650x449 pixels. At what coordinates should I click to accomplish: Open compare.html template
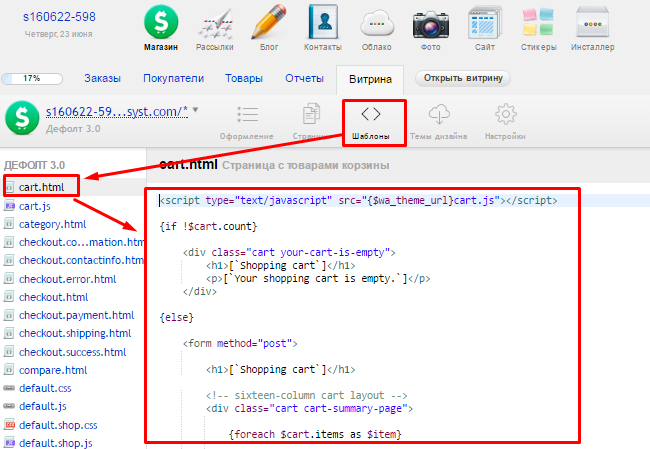[53, 370]
